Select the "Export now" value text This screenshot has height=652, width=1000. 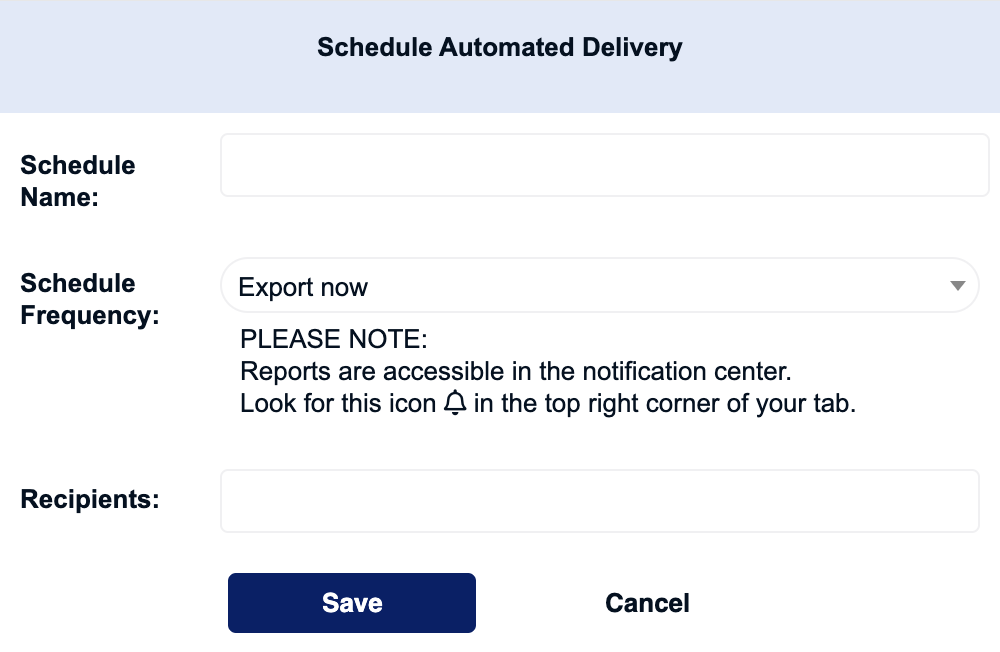303,287
